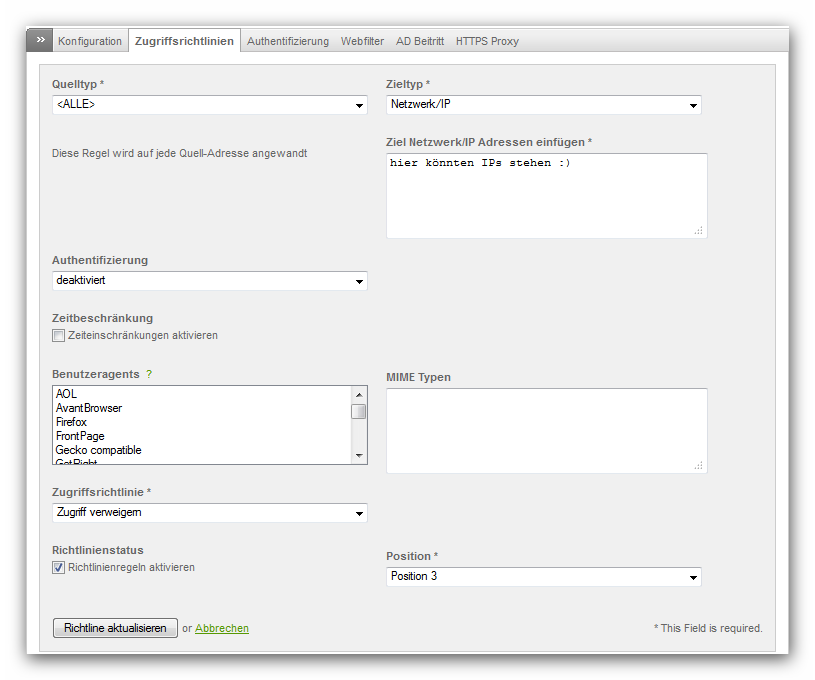Open the Zugriffsrichtlinie dropdown

tap(209, 513)
